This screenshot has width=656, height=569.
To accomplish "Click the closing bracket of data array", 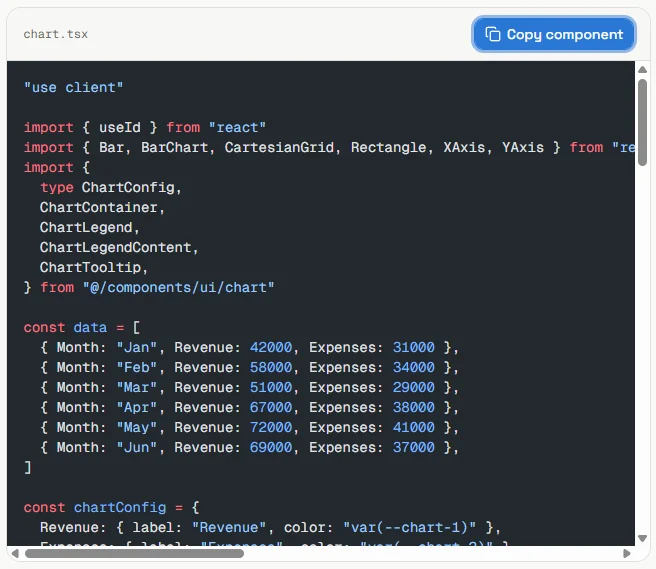I will click(28, 467).
